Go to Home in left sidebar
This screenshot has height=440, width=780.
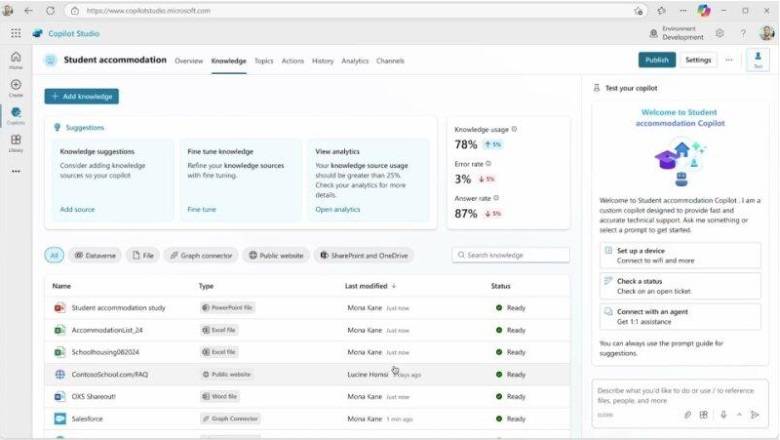(x=16, y=60)
